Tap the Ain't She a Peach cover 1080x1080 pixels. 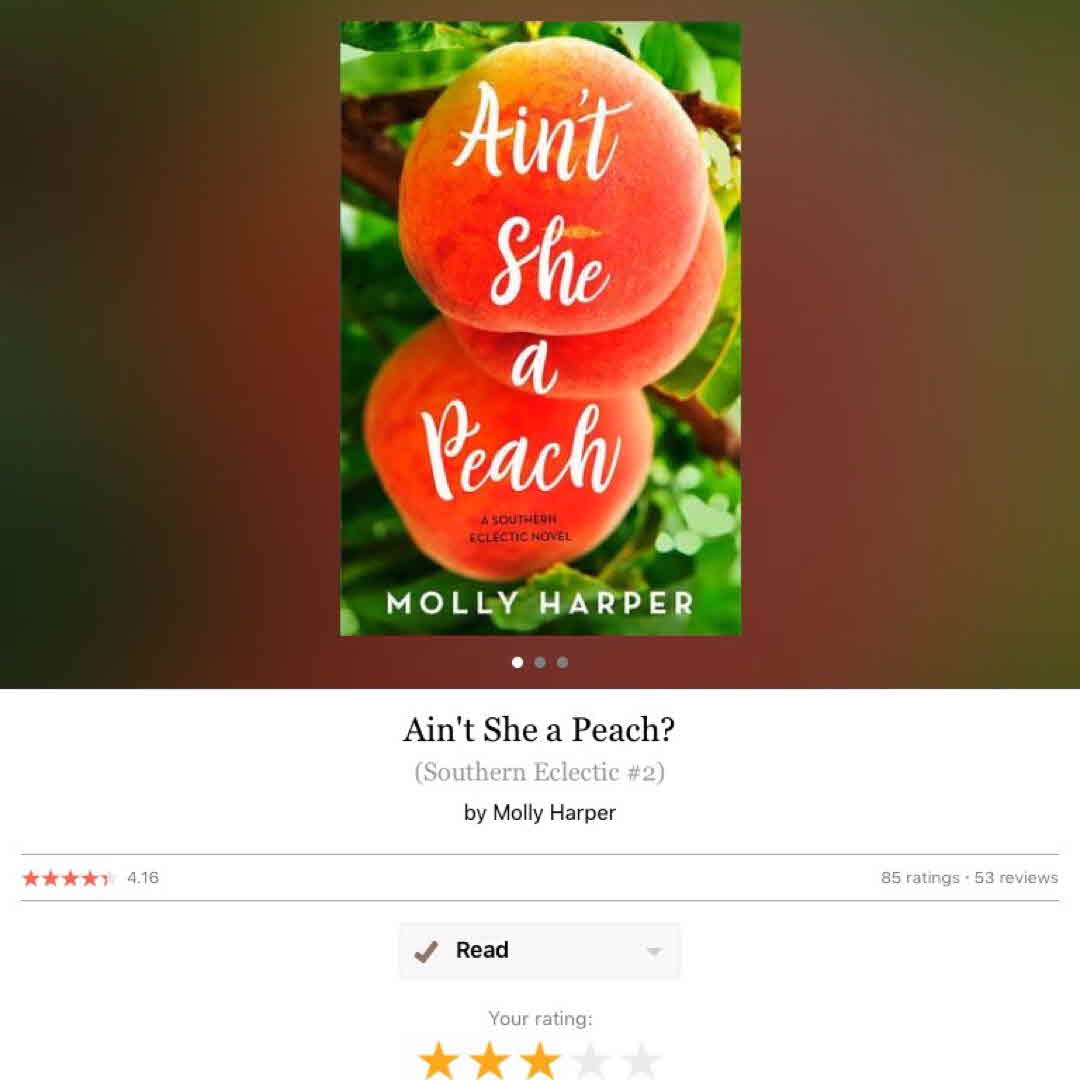point(541,329)
